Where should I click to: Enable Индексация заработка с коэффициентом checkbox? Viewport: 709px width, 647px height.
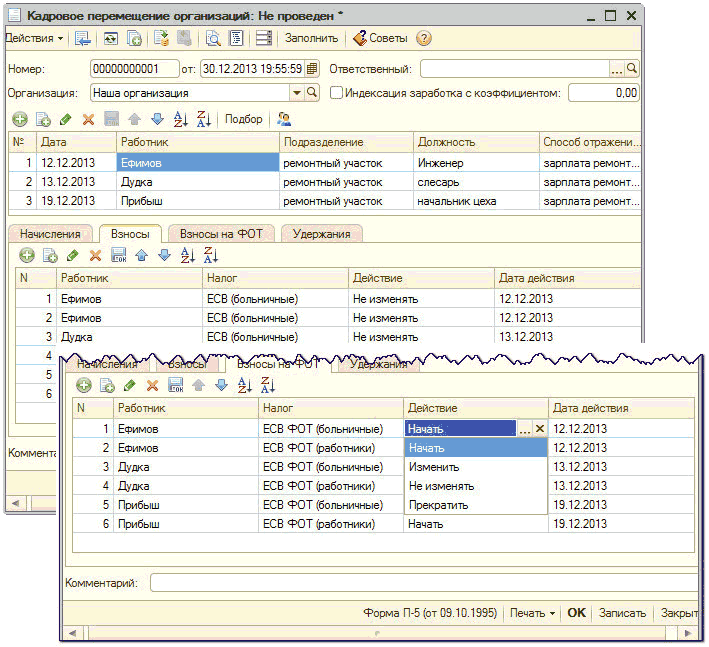(336, 93)
